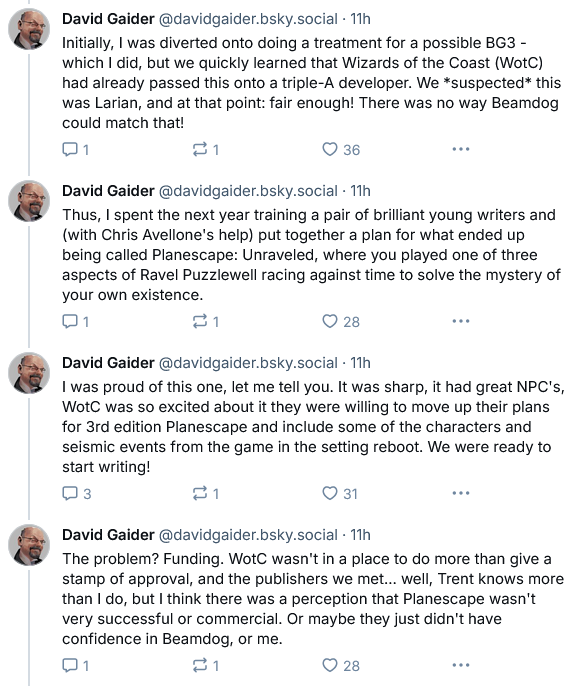Like the post with 36 likes
Screen dimensions: 584x686
coord(341,150)
